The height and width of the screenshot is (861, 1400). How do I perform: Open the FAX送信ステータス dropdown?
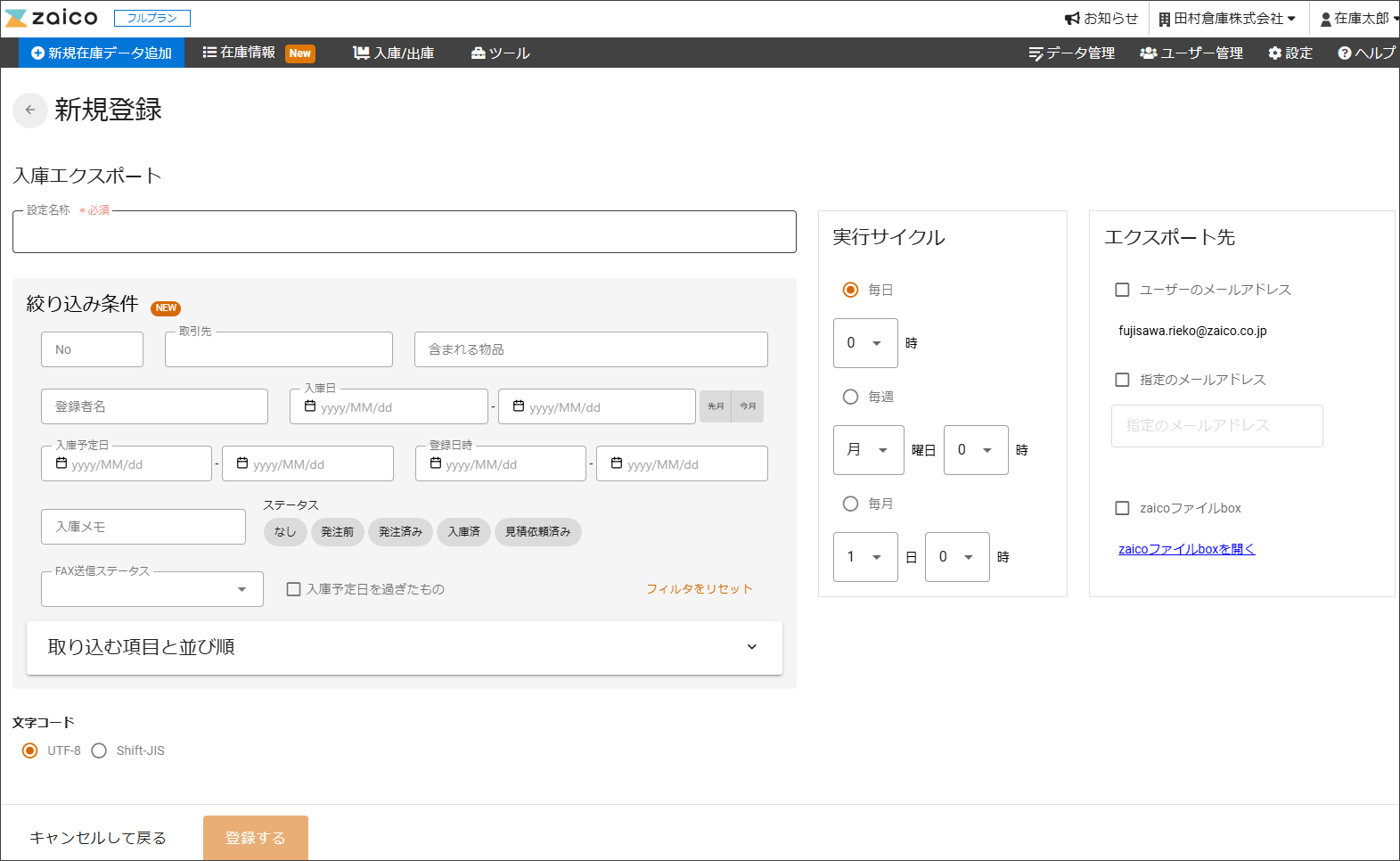152,589
